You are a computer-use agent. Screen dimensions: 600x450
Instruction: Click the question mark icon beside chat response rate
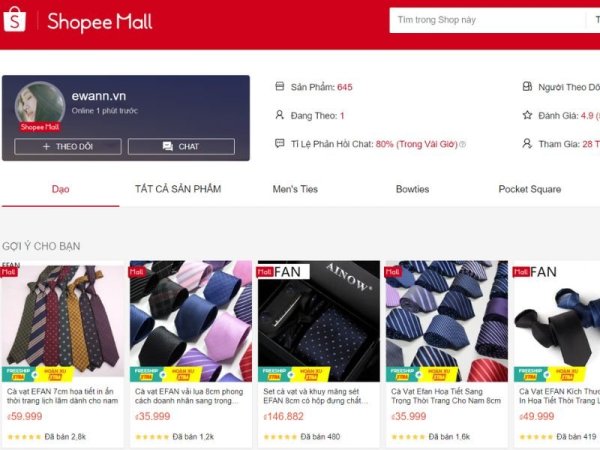(463, 144)
